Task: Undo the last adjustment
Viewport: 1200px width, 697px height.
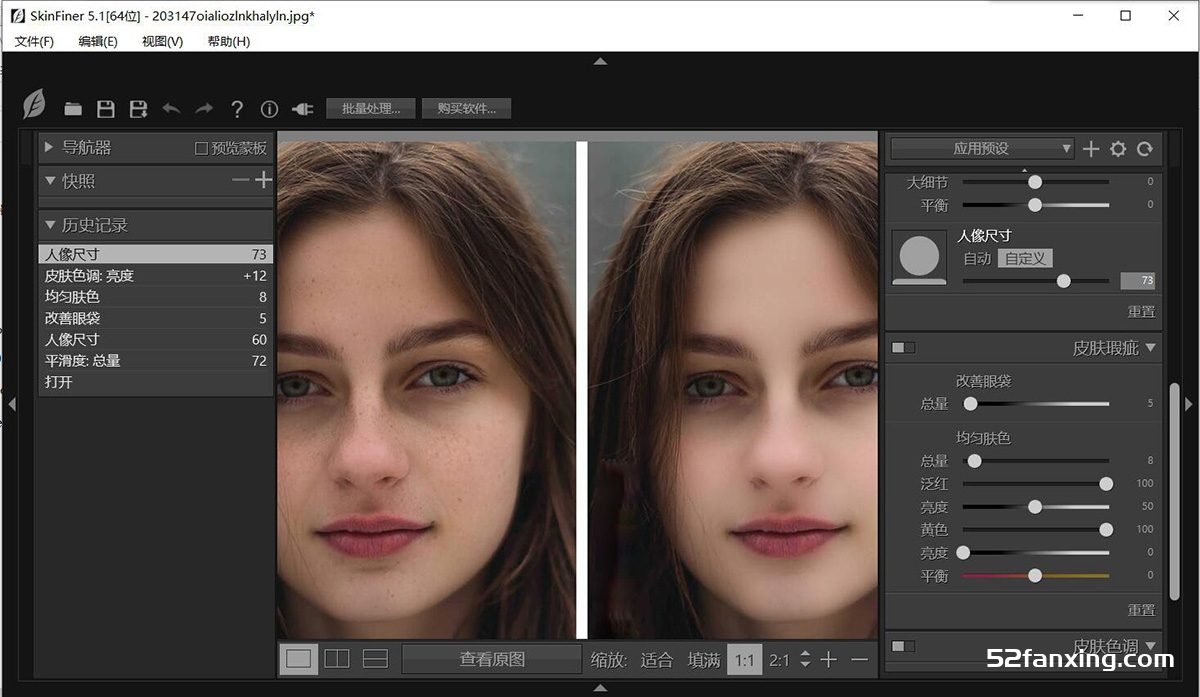Action: [171, 108]
